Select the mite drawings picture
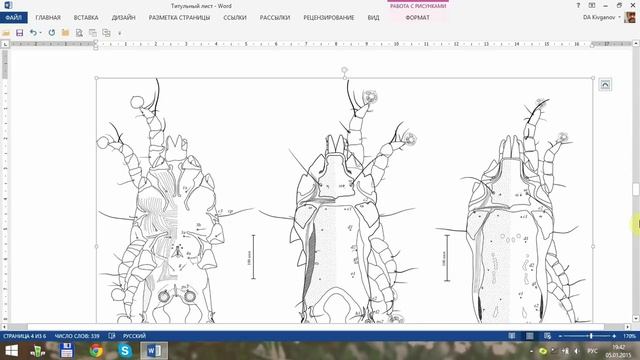This screenshot has height=360, width=640. pos(344,200)
